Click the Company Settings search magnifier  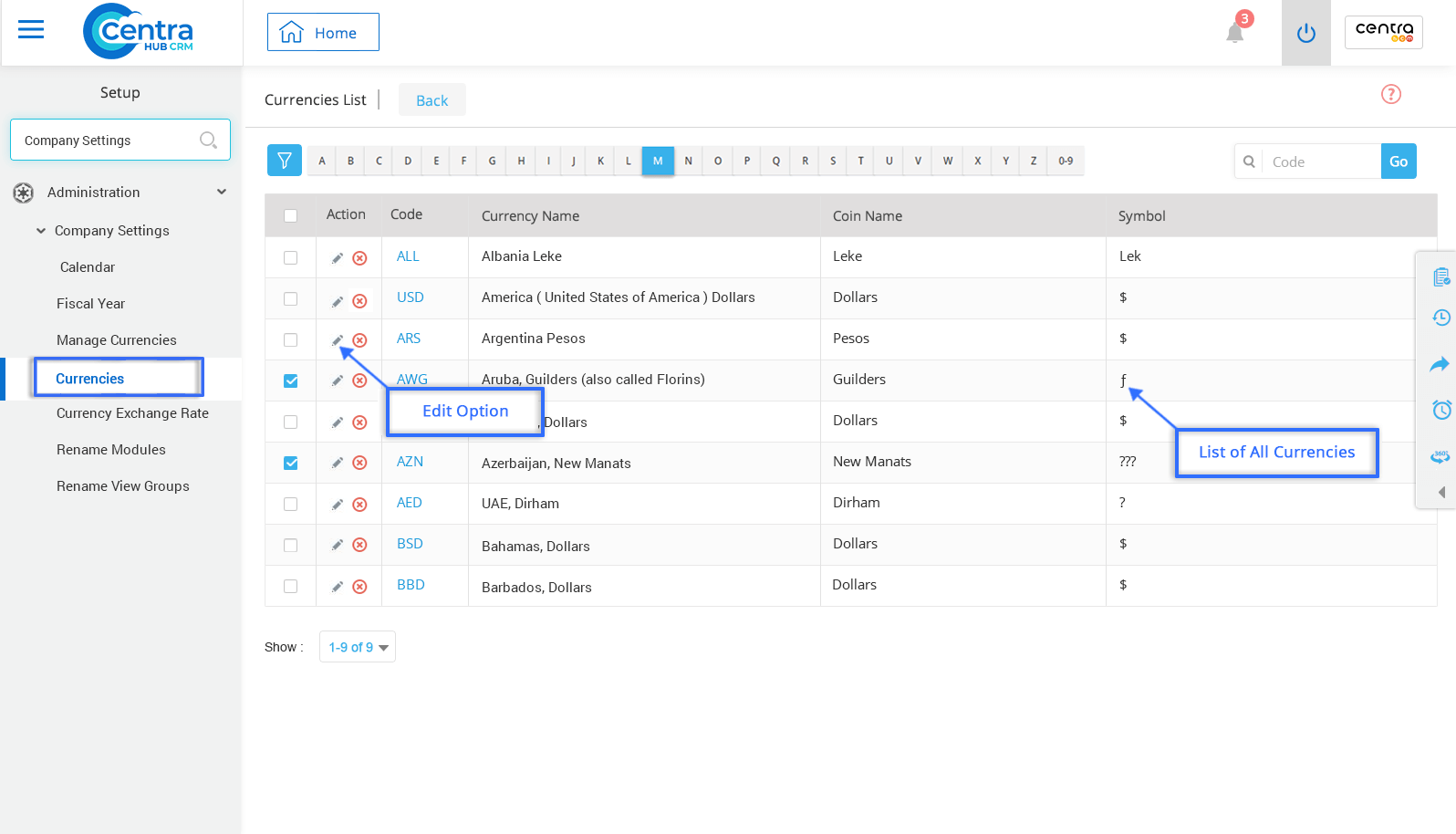click(x=208, y=140)
